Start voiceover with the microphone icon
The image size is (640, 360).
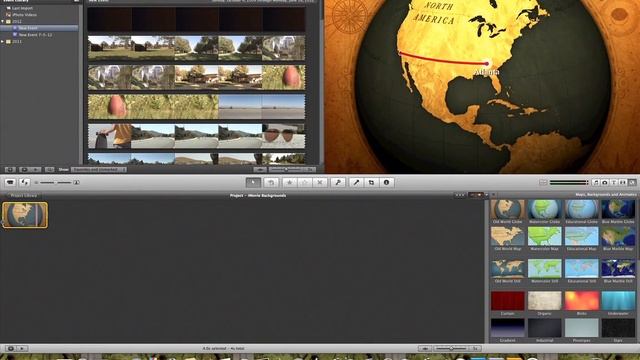(x=356, y=182)
